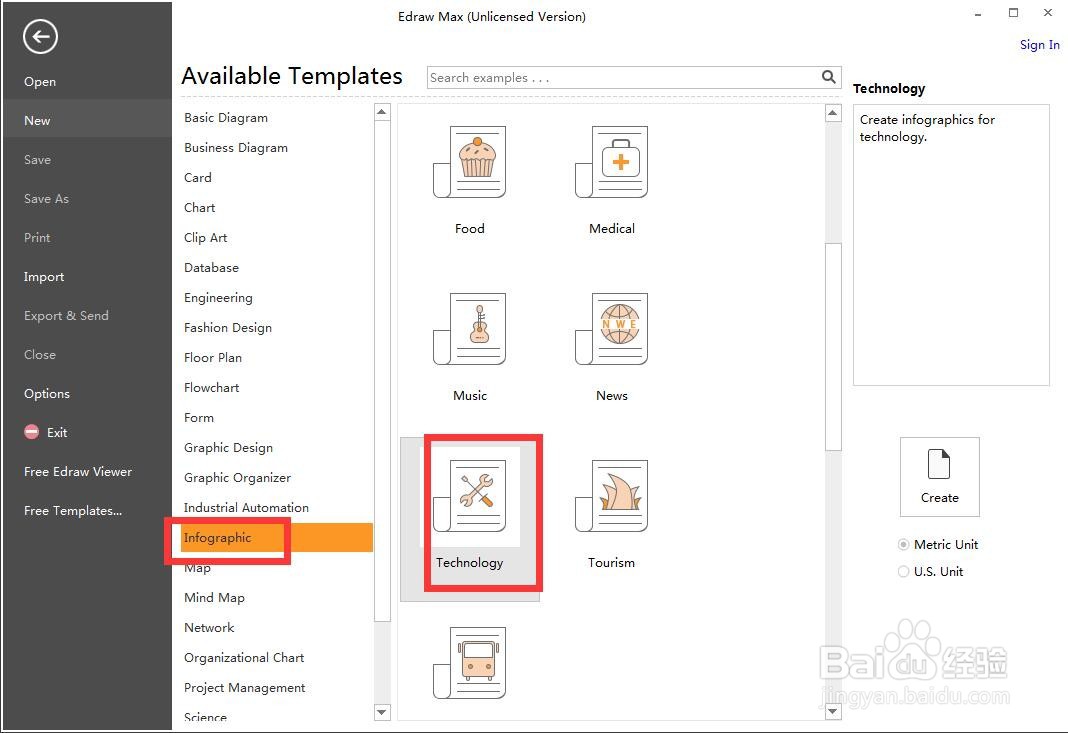
Task: Select Floor Plan category
Action: [213, 358]
